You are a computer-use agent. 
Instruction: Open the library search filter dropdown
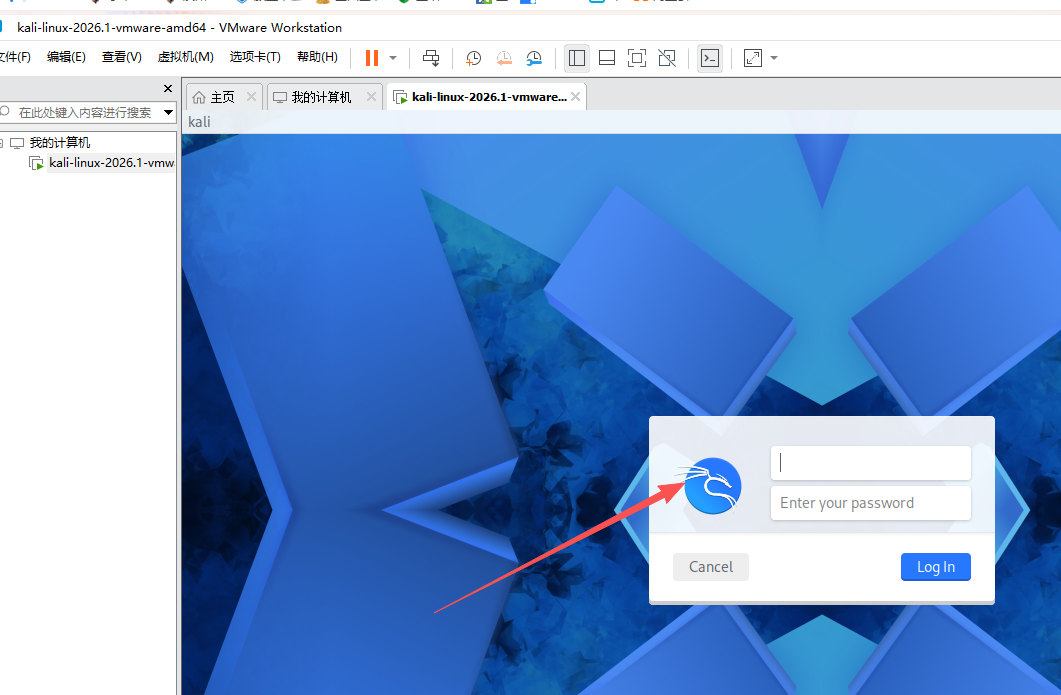pos(168,113)
